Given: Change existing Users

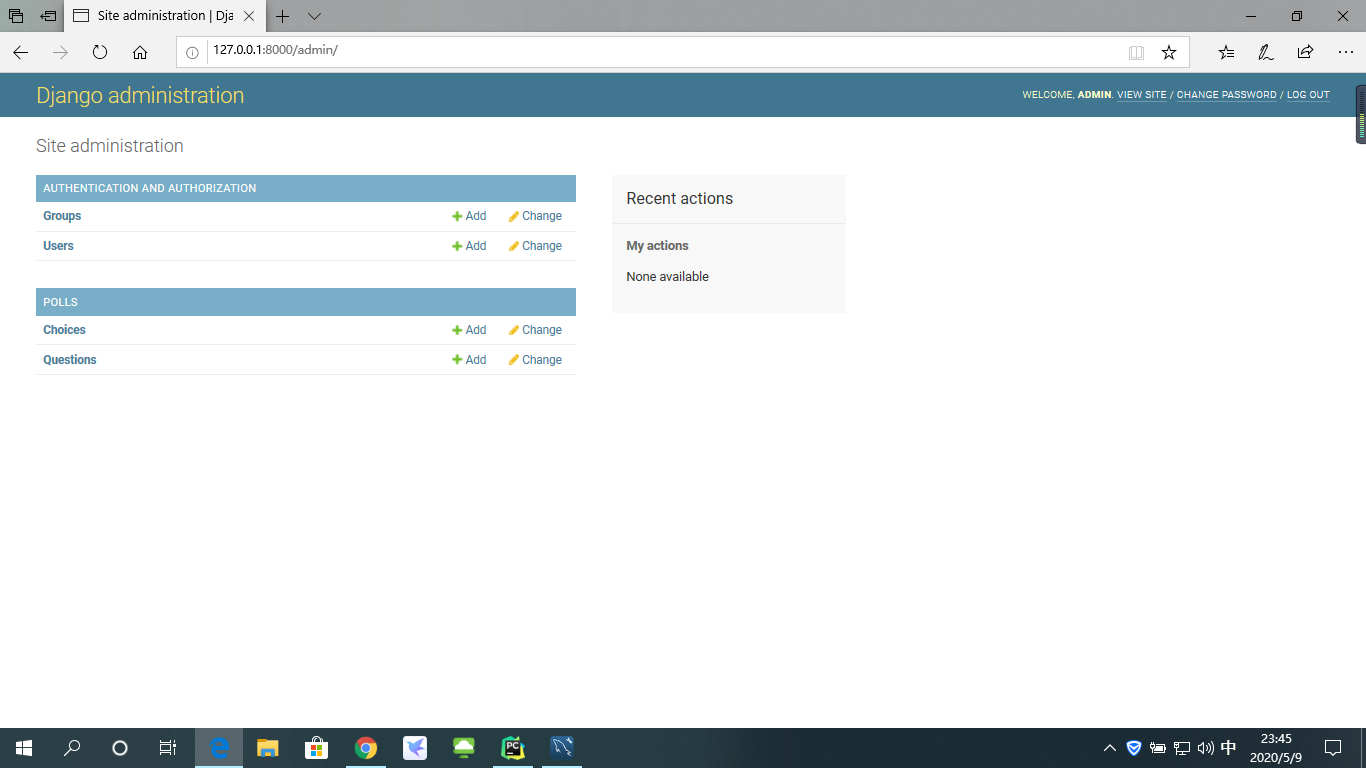Looking at the screenshot, I should (x=535, y=246).
